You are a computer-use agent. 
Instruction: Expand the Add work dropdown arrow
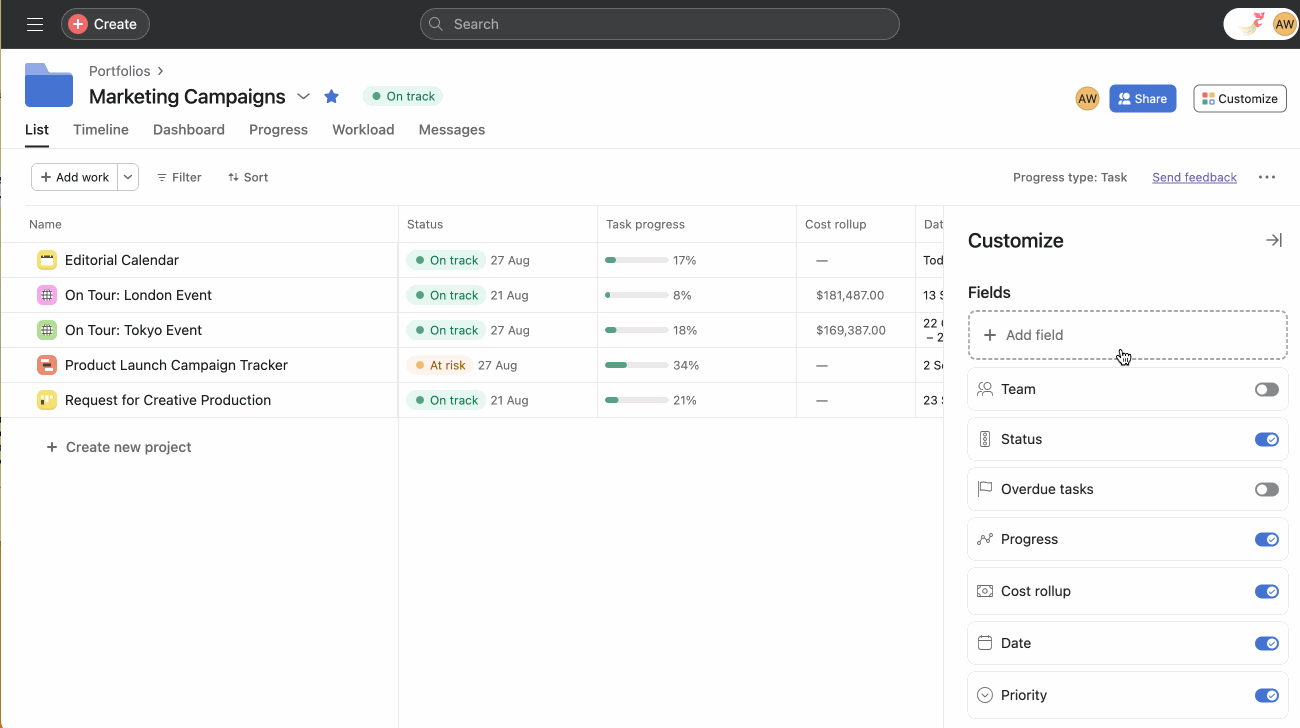[x=128, y=177]
